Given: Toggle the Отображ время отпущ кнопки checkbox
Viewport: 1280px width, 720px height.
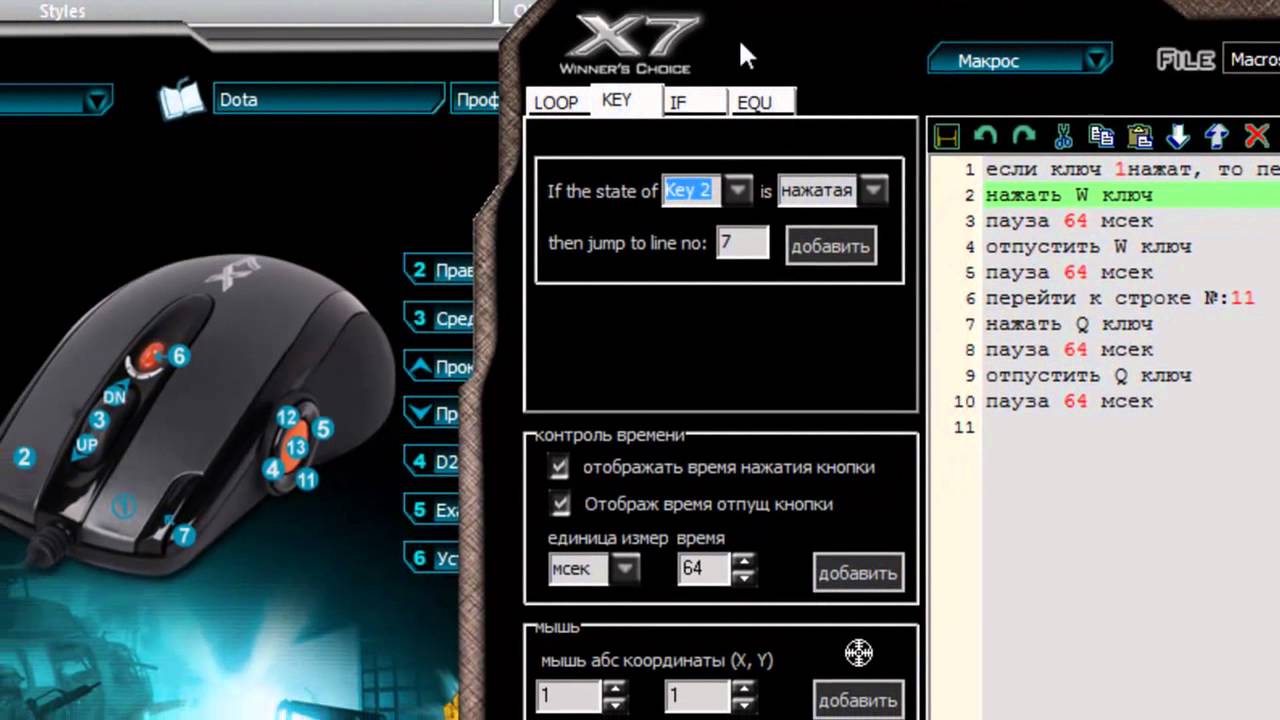Looking at the screenshot, I should 559,504.
